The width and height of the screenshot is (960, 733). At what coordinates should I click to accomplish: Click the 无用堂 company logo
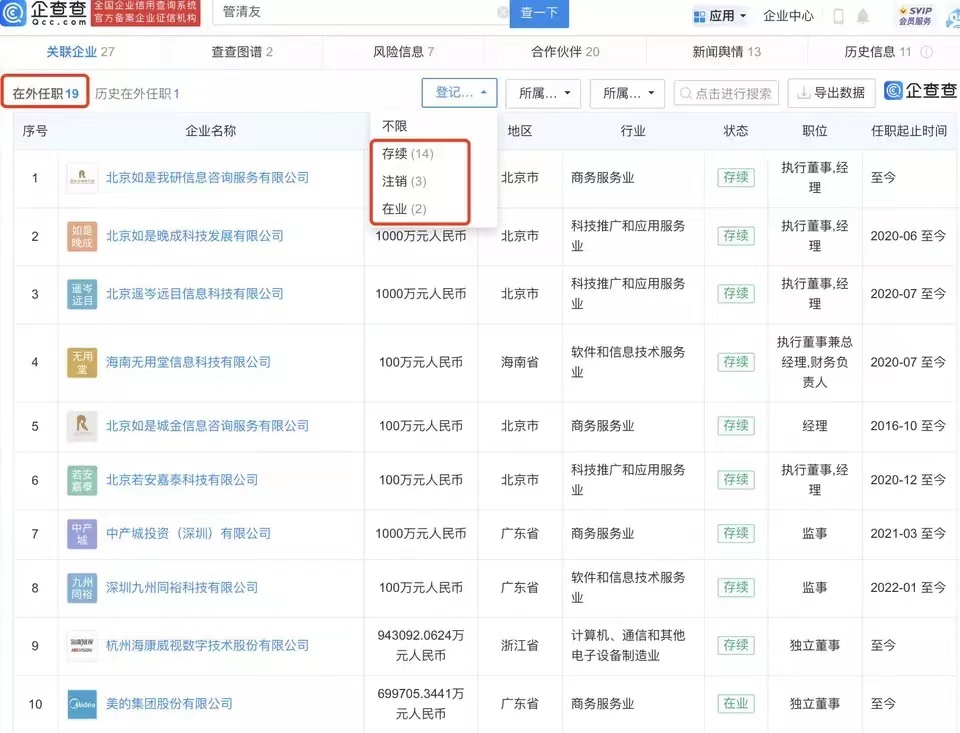click(x=82, y=362)
